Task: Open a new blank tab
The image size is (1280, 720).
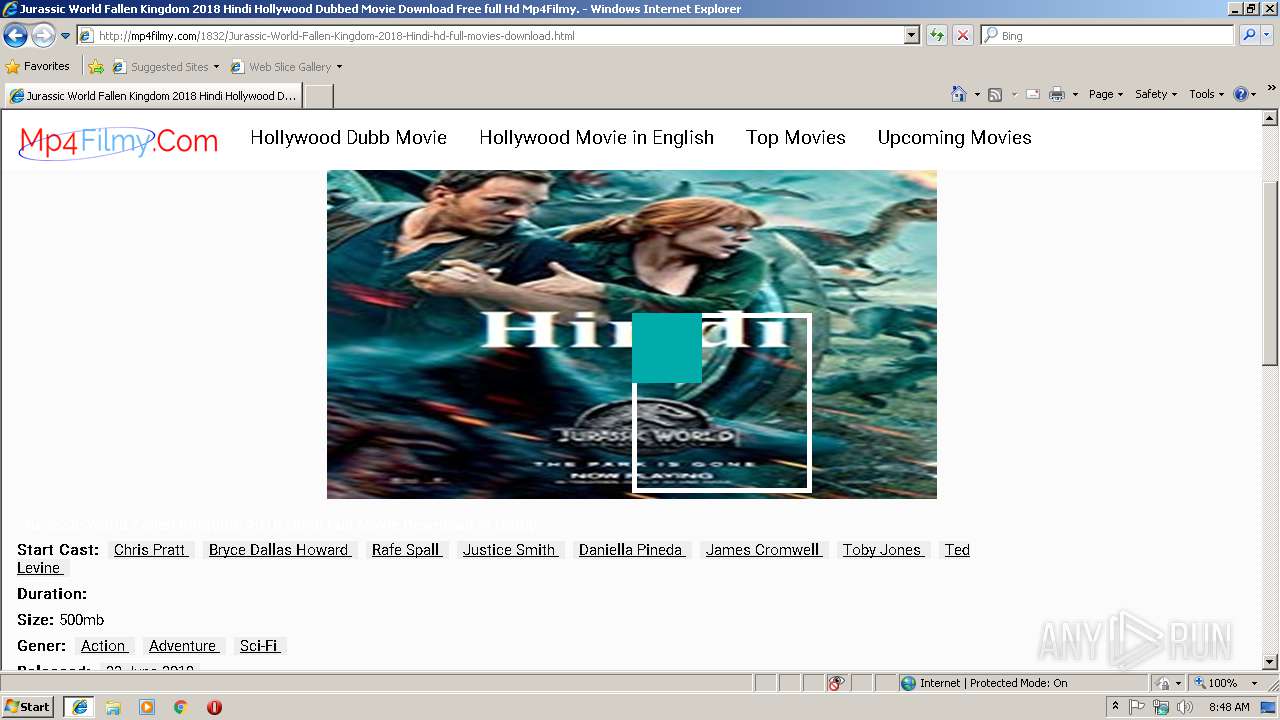Action: click(x=318, y=96)
